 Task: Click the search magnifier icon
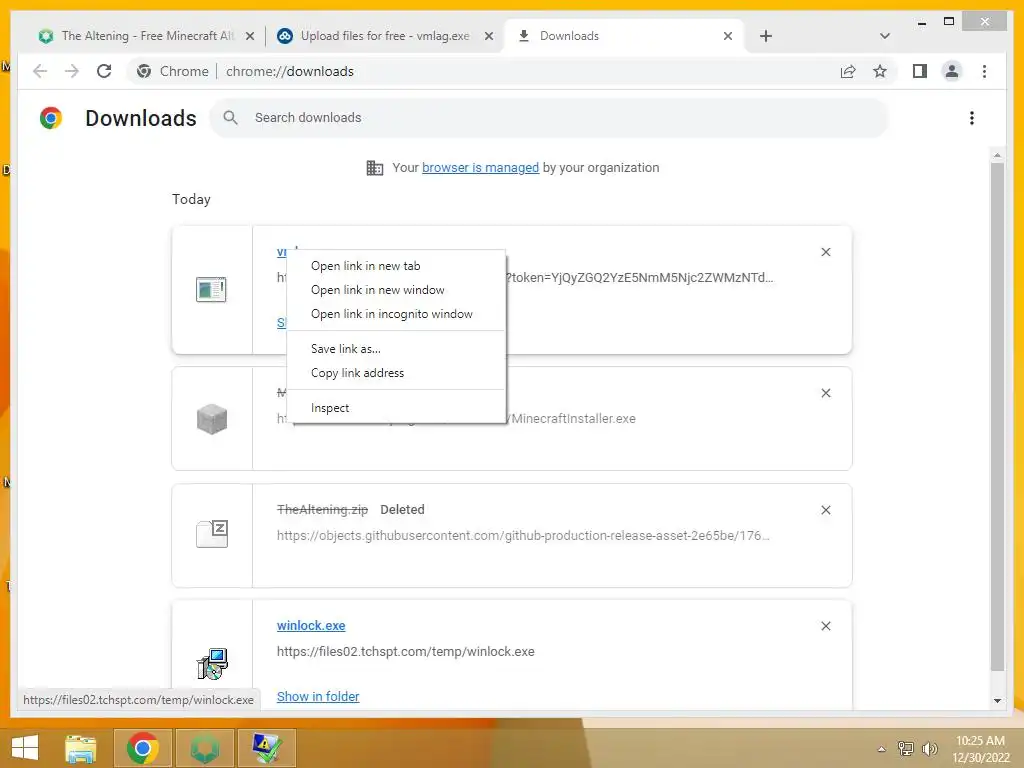click(230, 118)
